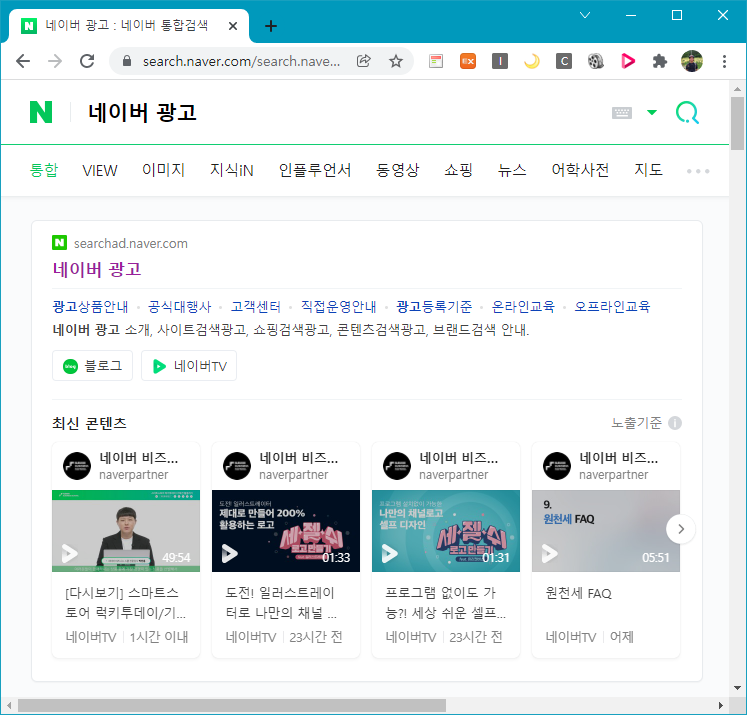Open the 온라인교육 sublink

[x=523, y=306]
